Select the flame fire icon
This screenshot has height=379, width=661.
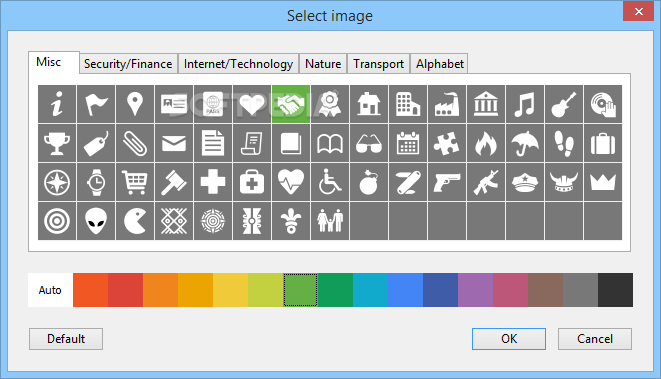[486, 143]
